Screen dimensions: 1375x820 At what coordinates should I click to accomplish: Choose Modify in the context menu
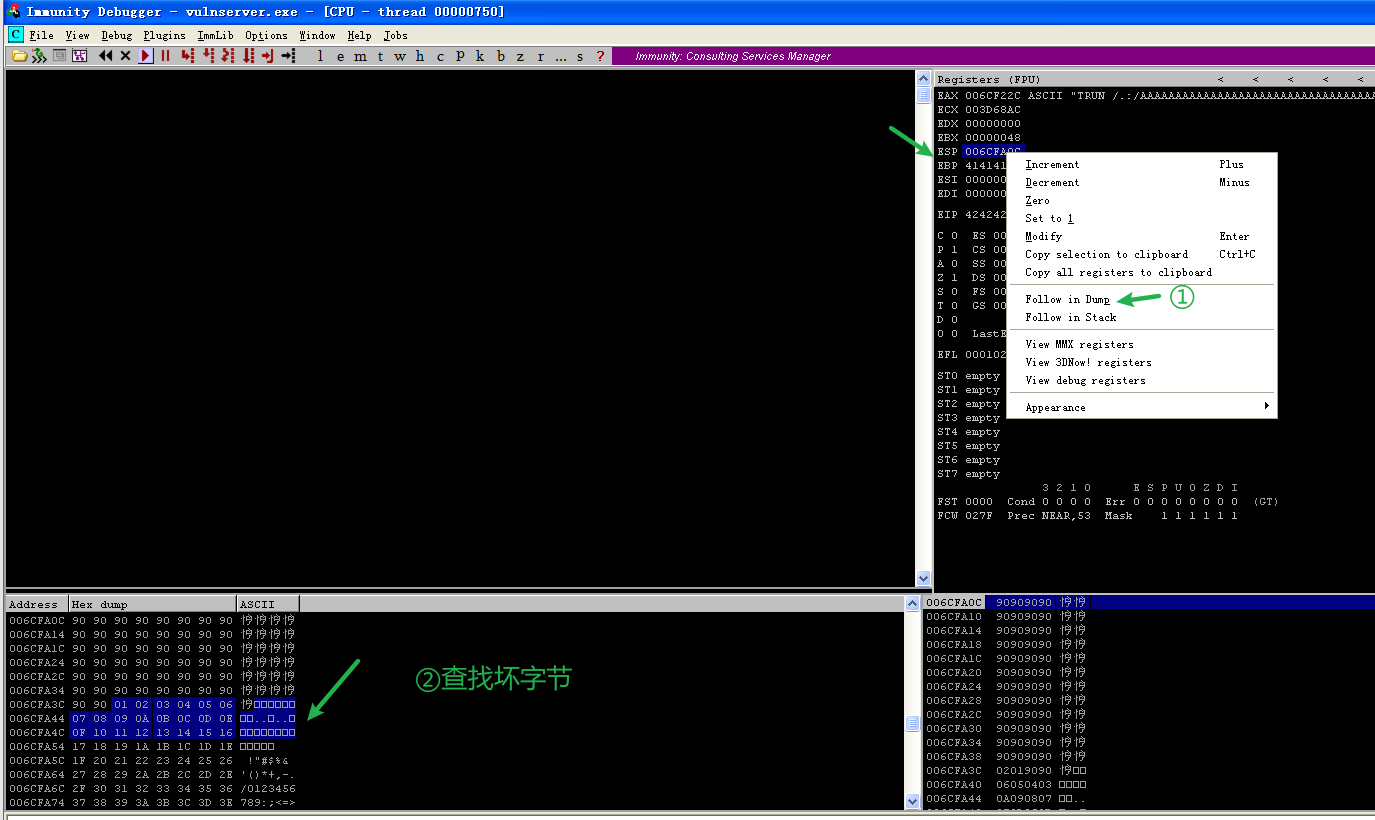pos(1141,236)
